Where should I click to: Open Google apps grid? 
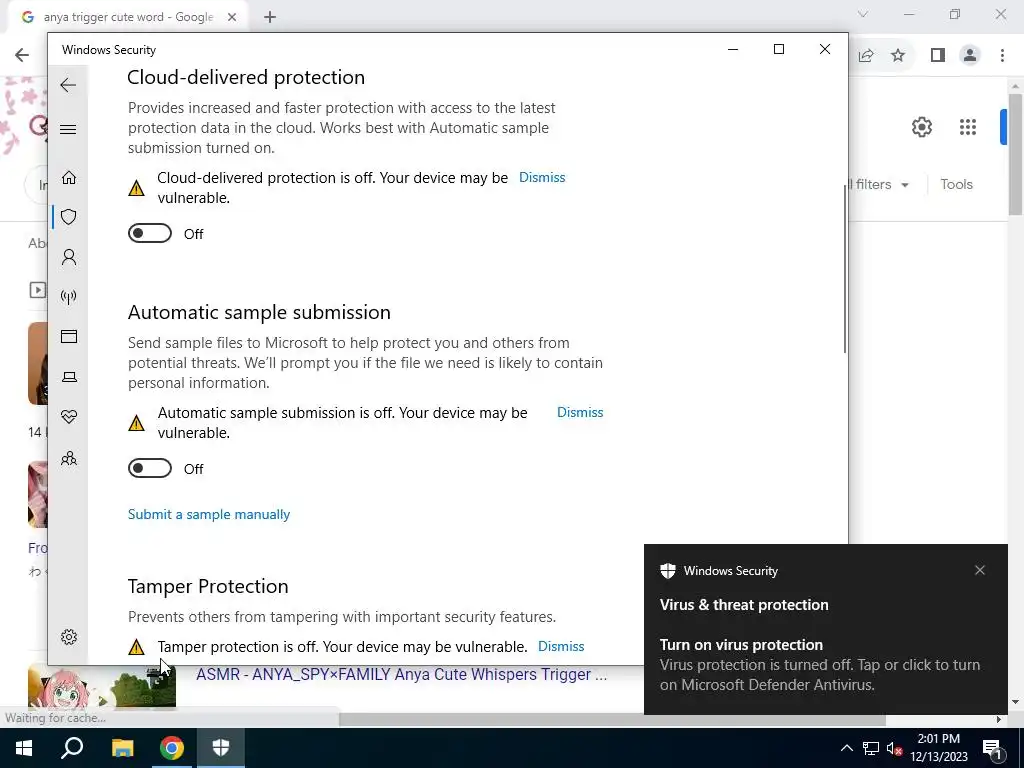[968, 127]
